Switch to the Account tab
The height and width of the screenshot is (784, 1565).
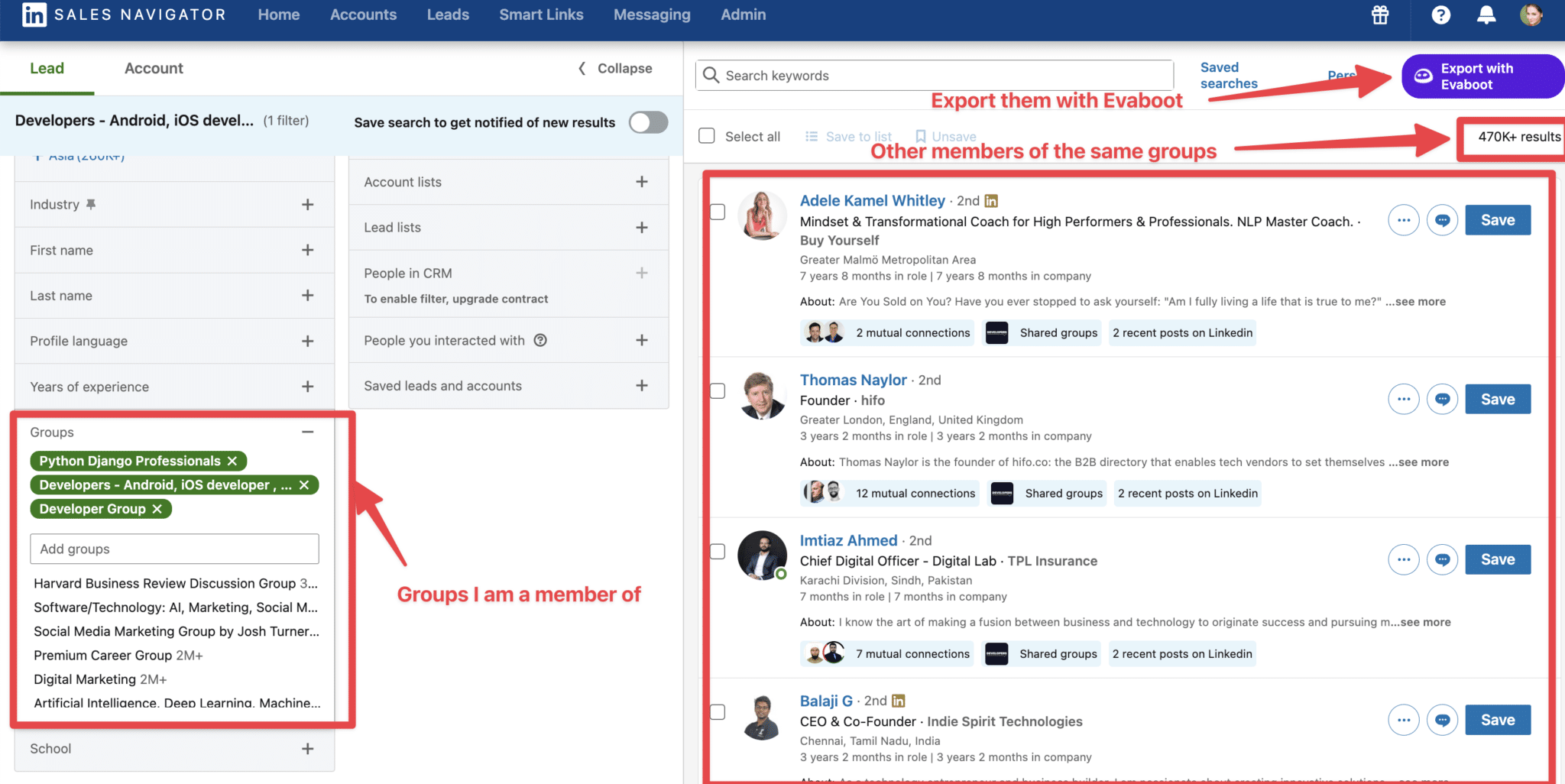coord(153,68)
